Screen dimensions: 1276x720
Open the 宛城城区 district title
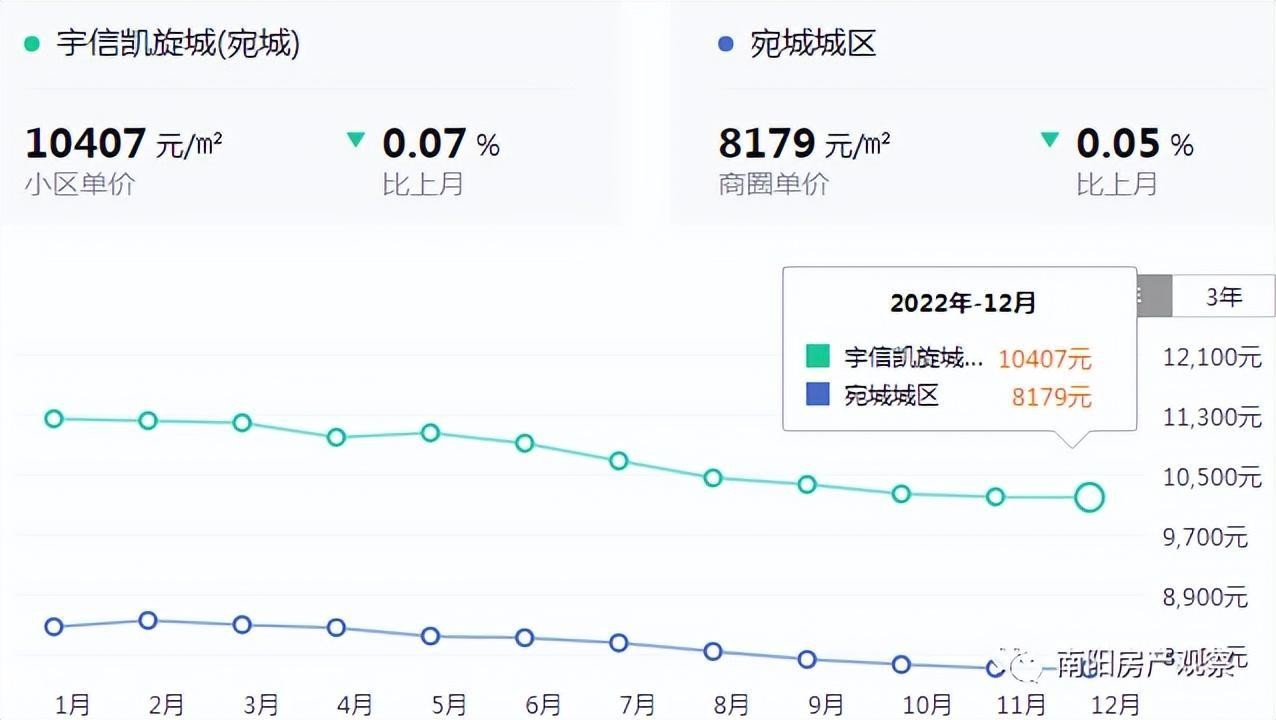[812, 45]
